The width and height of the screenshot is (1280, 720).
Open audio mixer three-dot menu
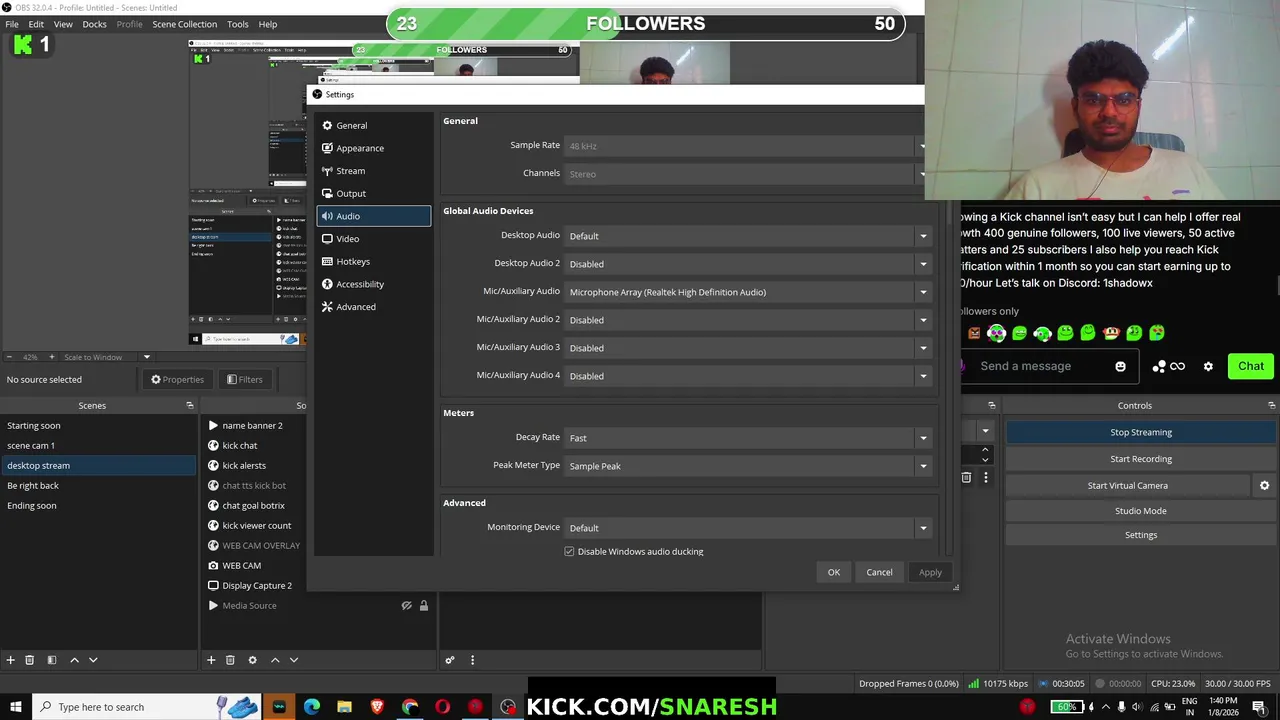pos(472,660)
